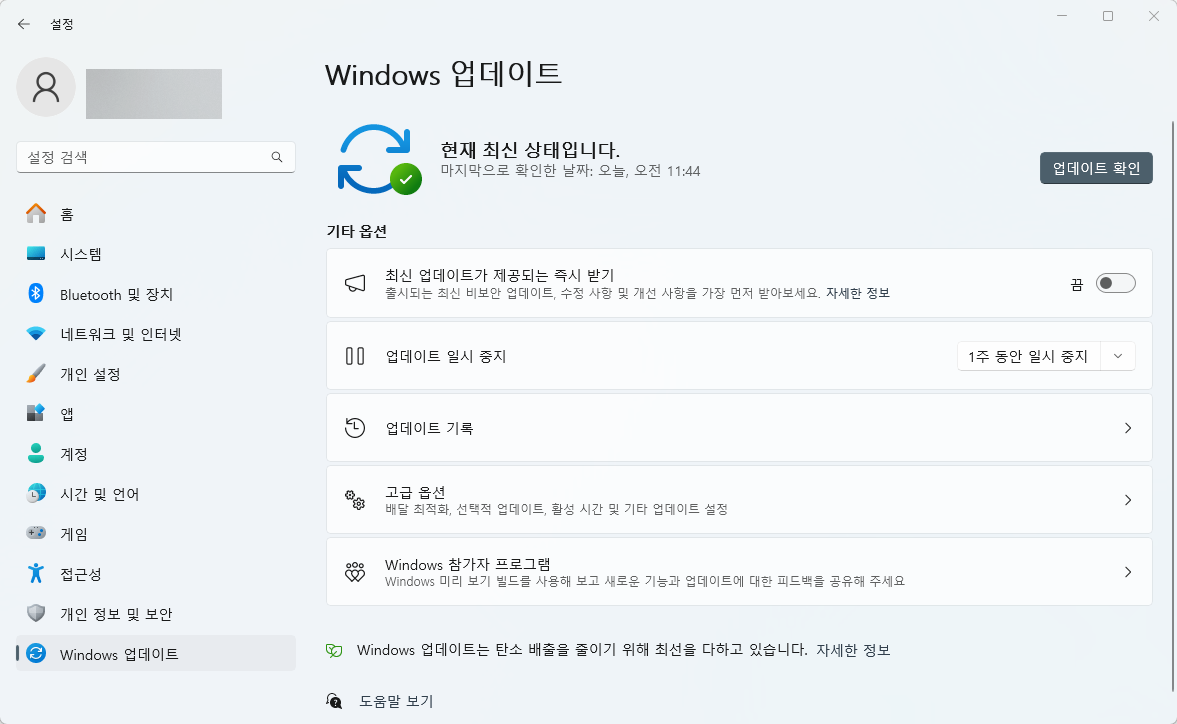
Task: Click the back arrow in title bar
Action: (x=24, y=24)
